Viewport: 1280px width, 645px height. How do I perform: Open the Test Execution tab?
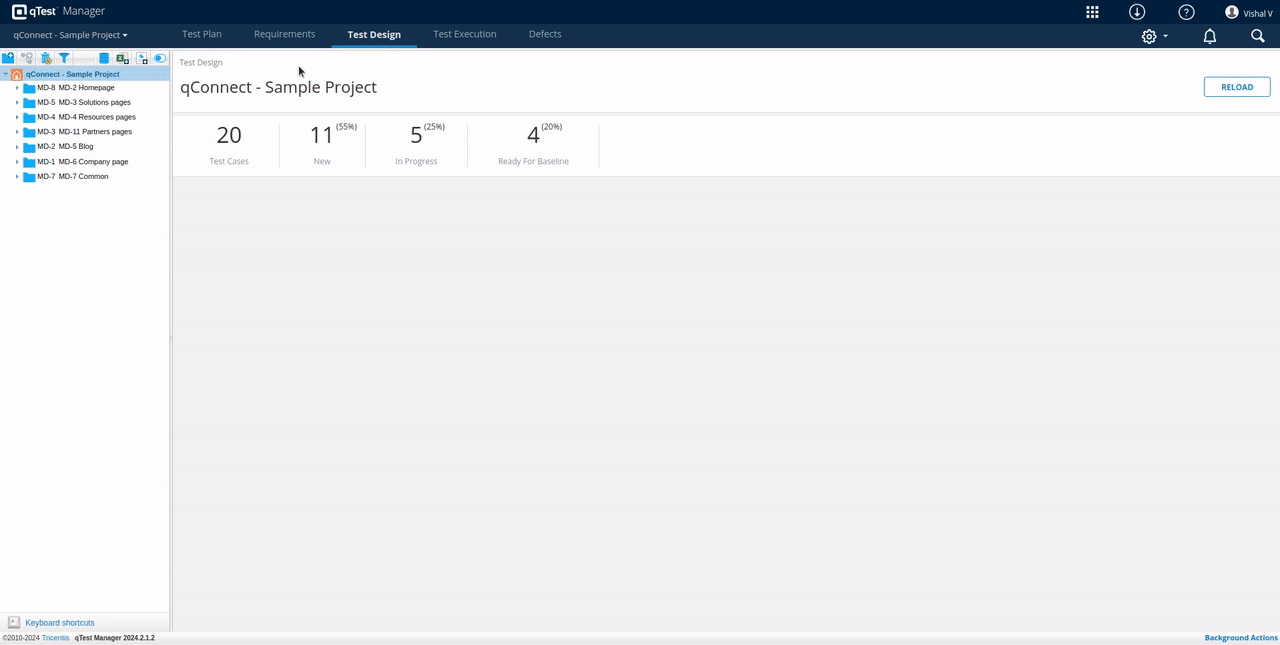[465, 34]
